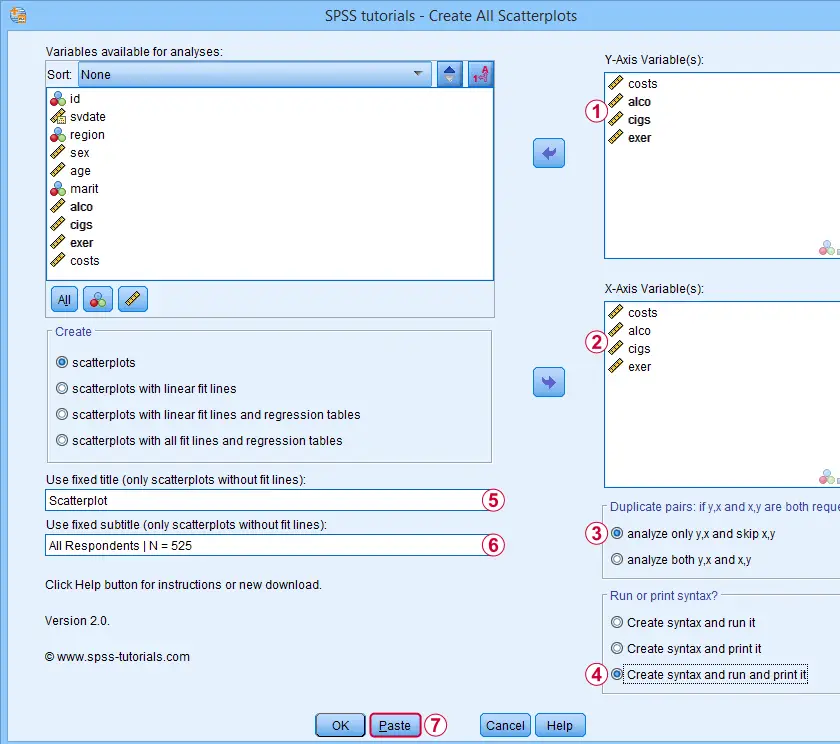Click the ruler icon beside exer in X-Axis list
The image size is (840, 744).
click(x=616, y=366)
